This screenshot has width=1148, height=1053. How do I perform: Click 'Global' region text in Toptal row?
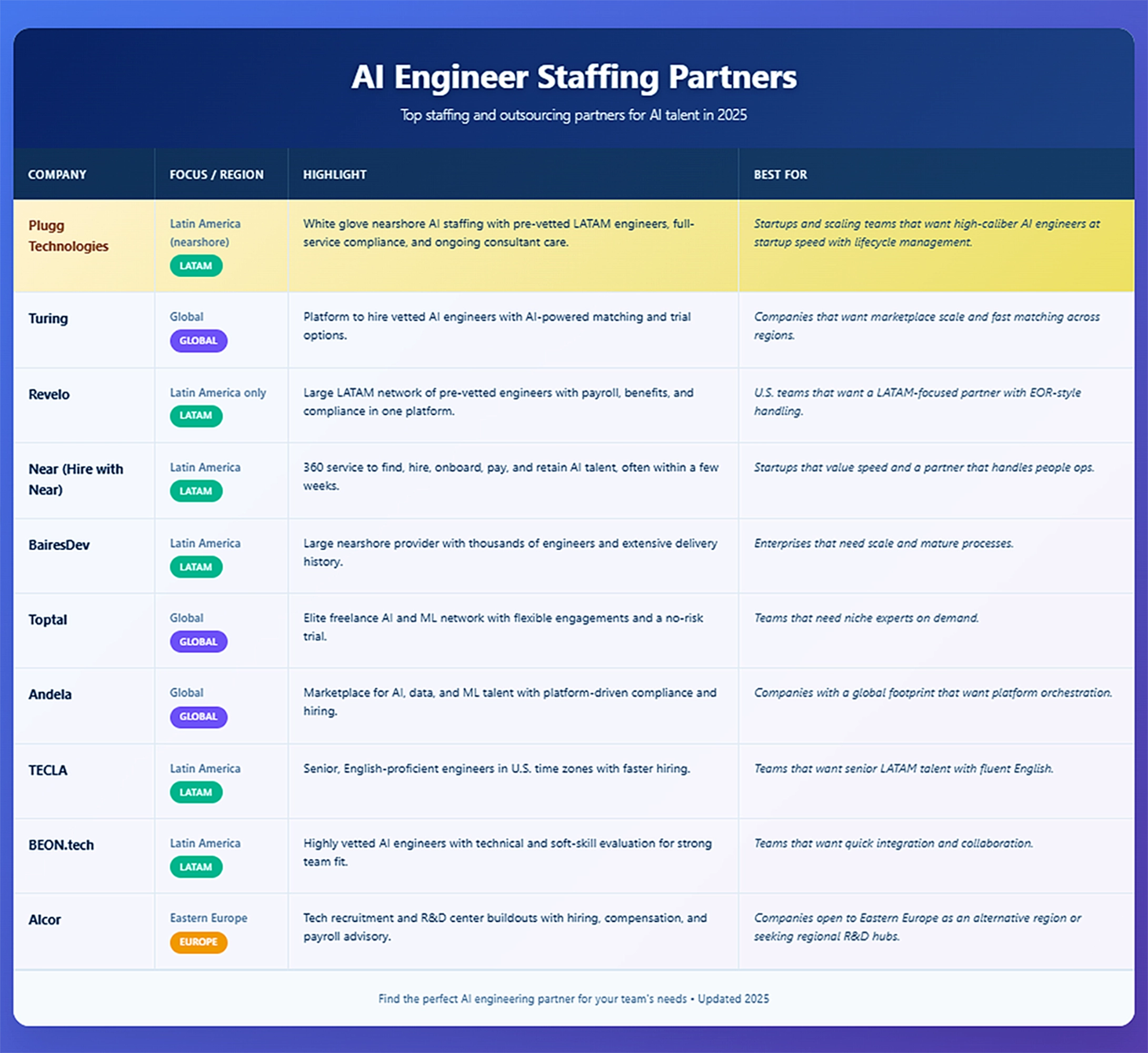coord(186,618)
